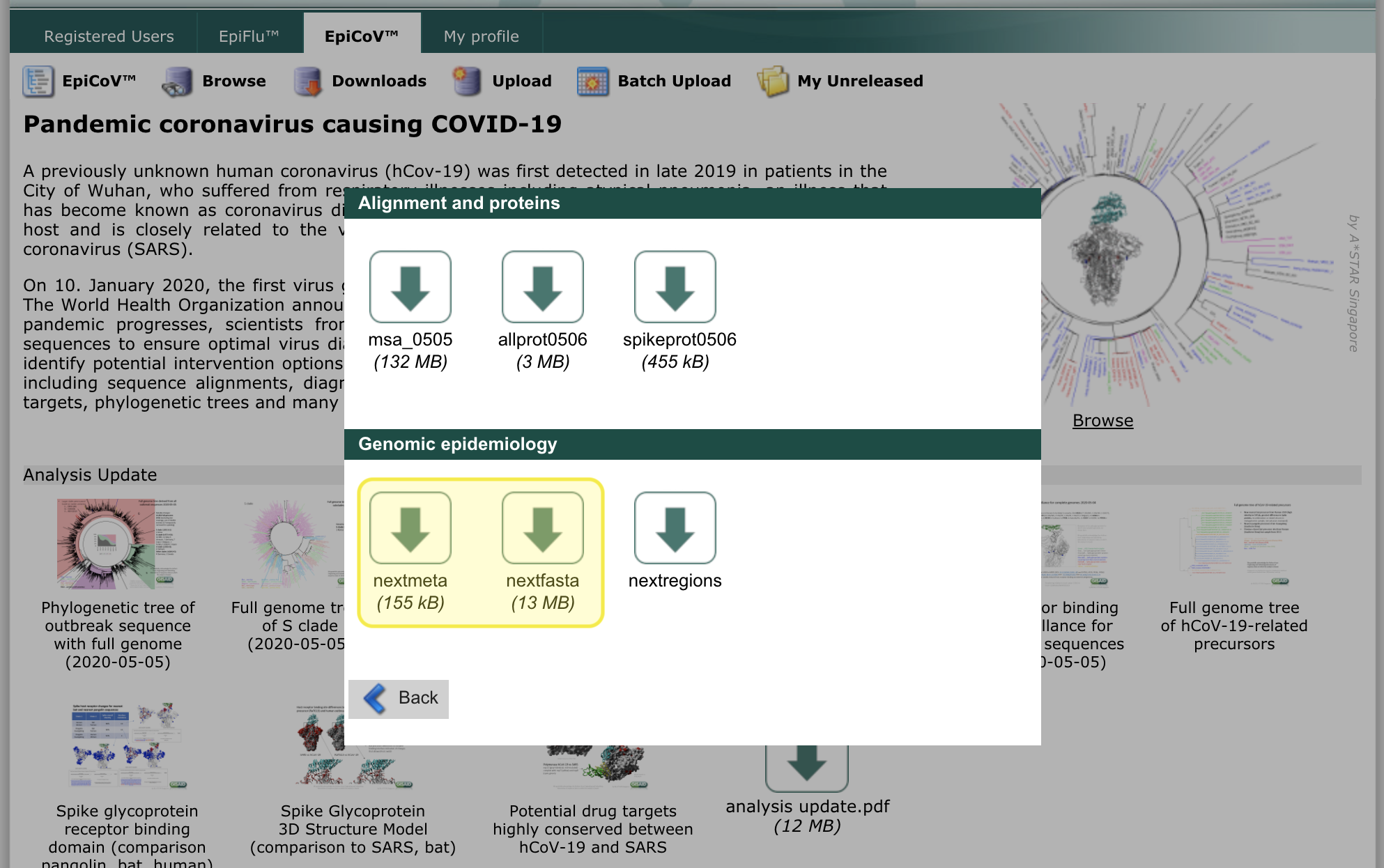Download the spikeprot0506 file

(675, 286)
